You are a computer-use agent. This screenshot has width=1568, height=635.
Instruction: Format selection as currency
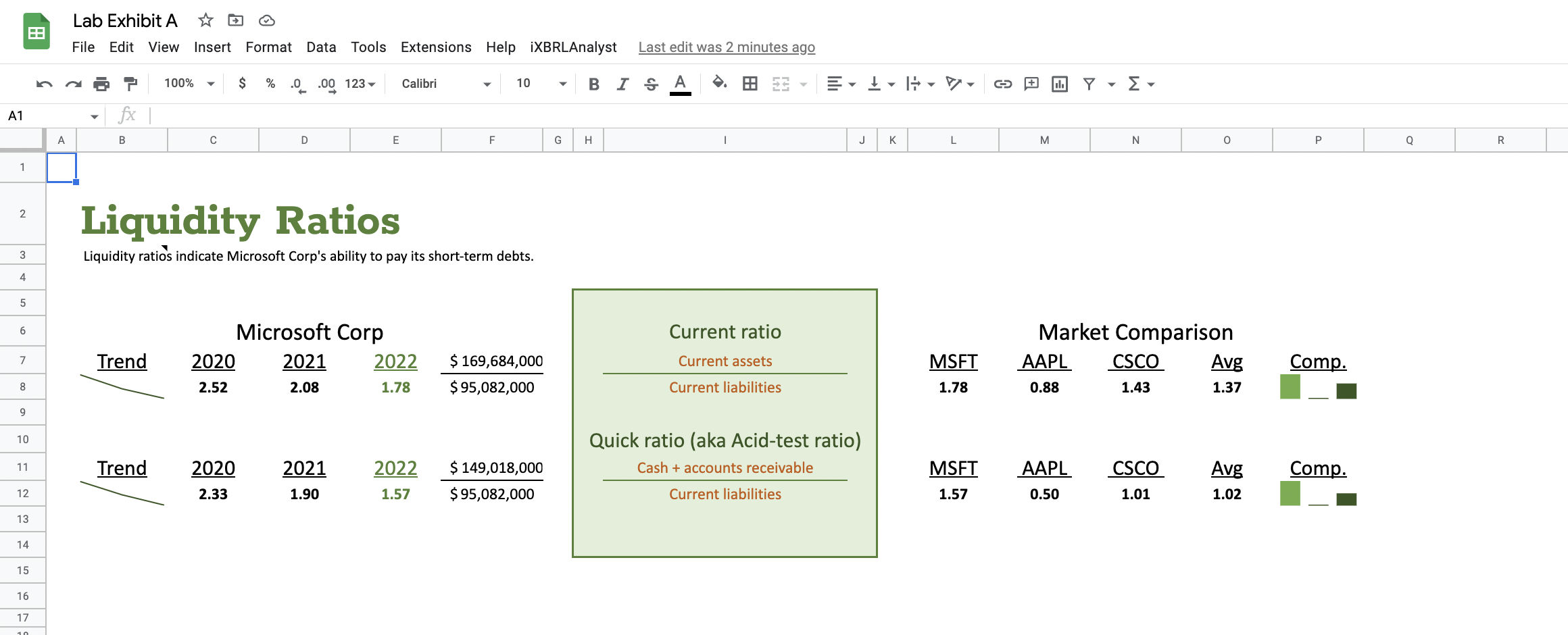242,83
